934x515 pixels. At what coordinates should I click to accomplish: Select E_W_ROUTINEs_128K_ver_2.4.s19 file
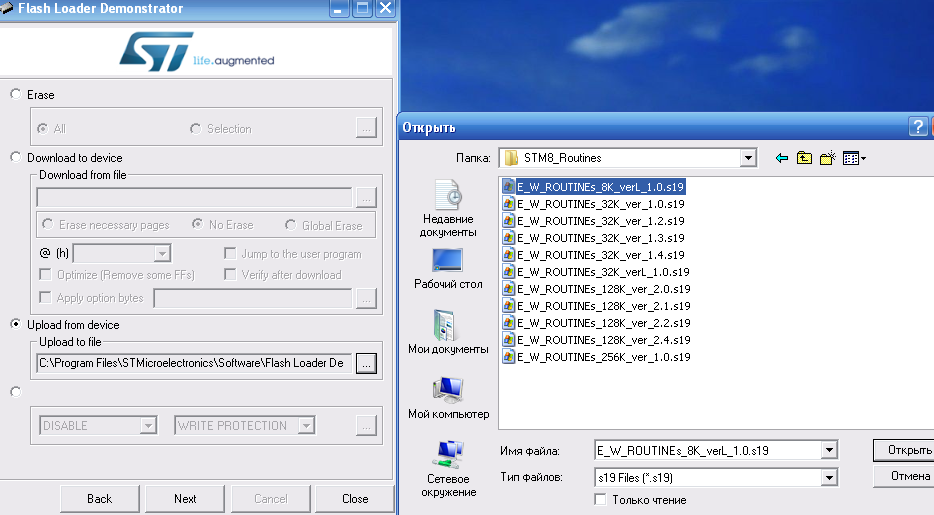click(603, 340)
